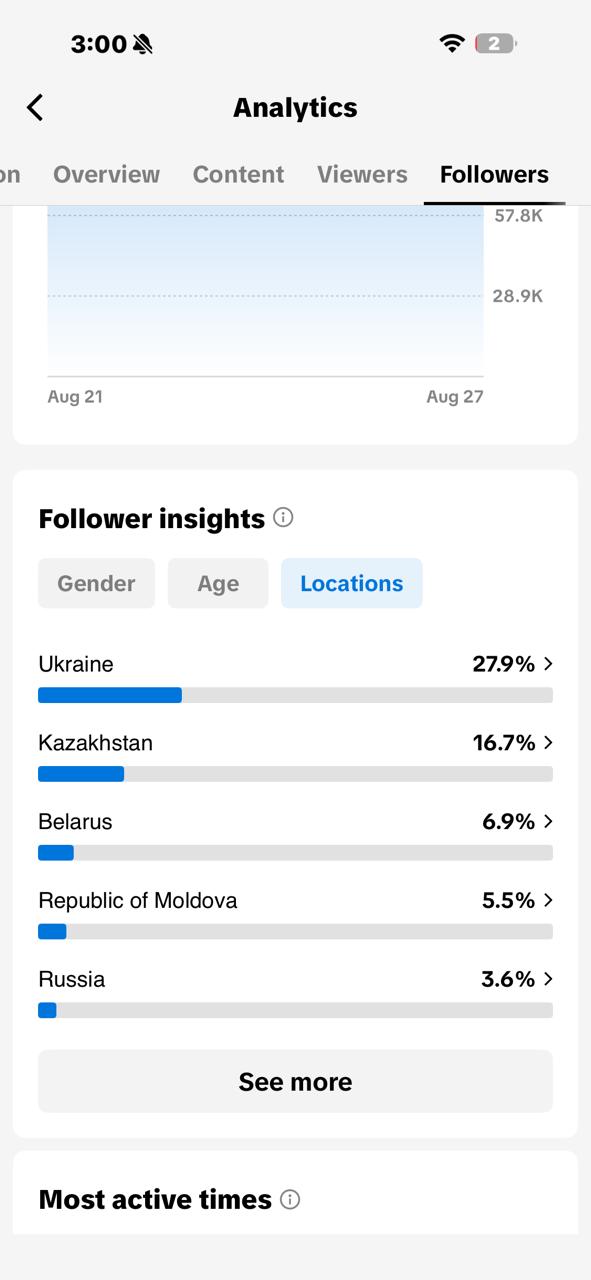The height and width of the screenshot is (1280, 591).
Task: Tap the Ukraine percentage progress bar
Action: tap(295, 695)
